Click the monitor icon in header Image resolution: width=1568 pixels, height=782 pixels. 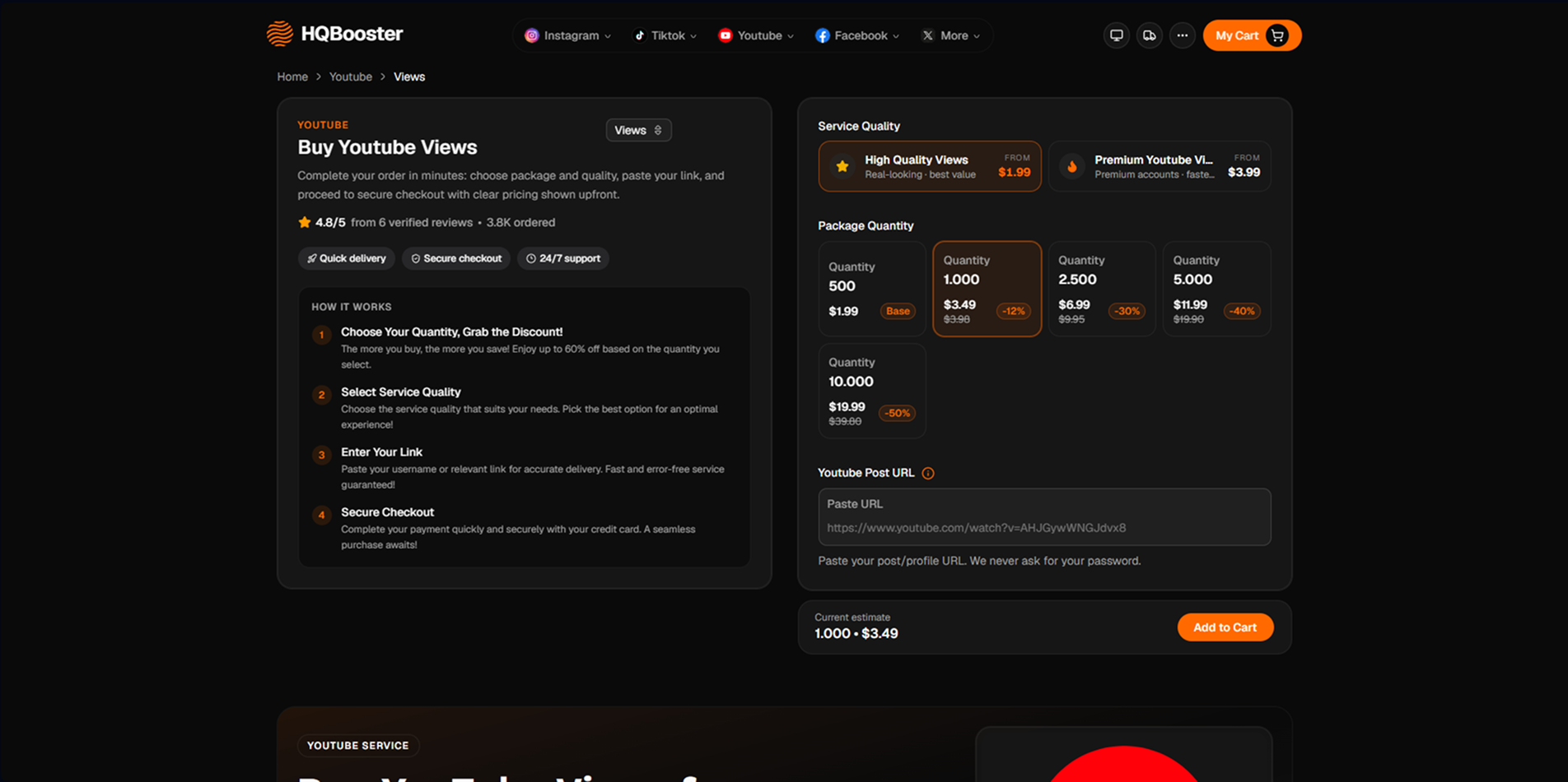click(x=1117, y=35)
